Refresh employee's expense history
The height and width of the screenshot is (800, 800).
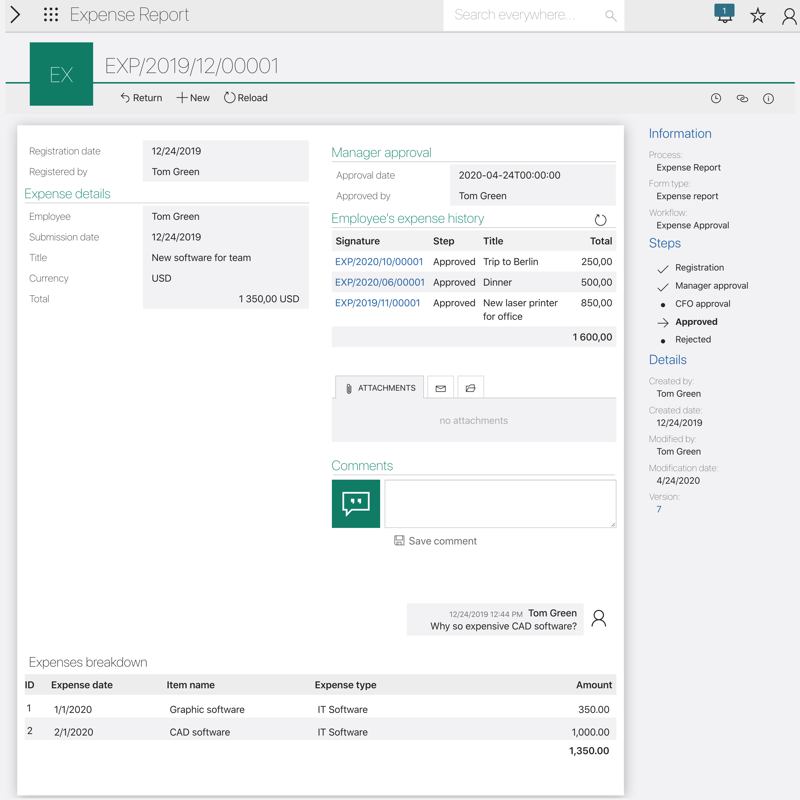[x=600, y=220]
